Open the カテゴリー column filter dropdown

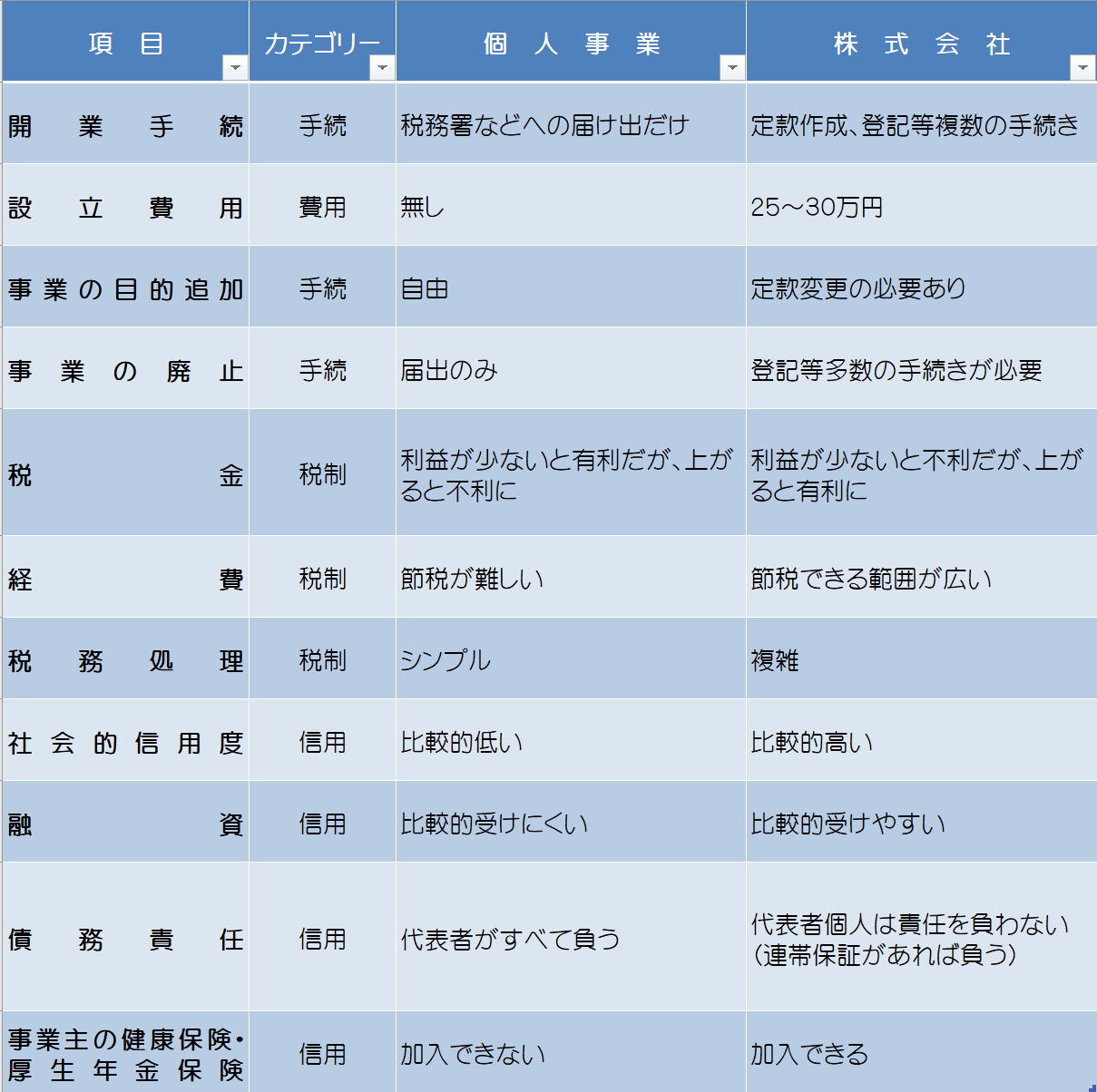382,68
